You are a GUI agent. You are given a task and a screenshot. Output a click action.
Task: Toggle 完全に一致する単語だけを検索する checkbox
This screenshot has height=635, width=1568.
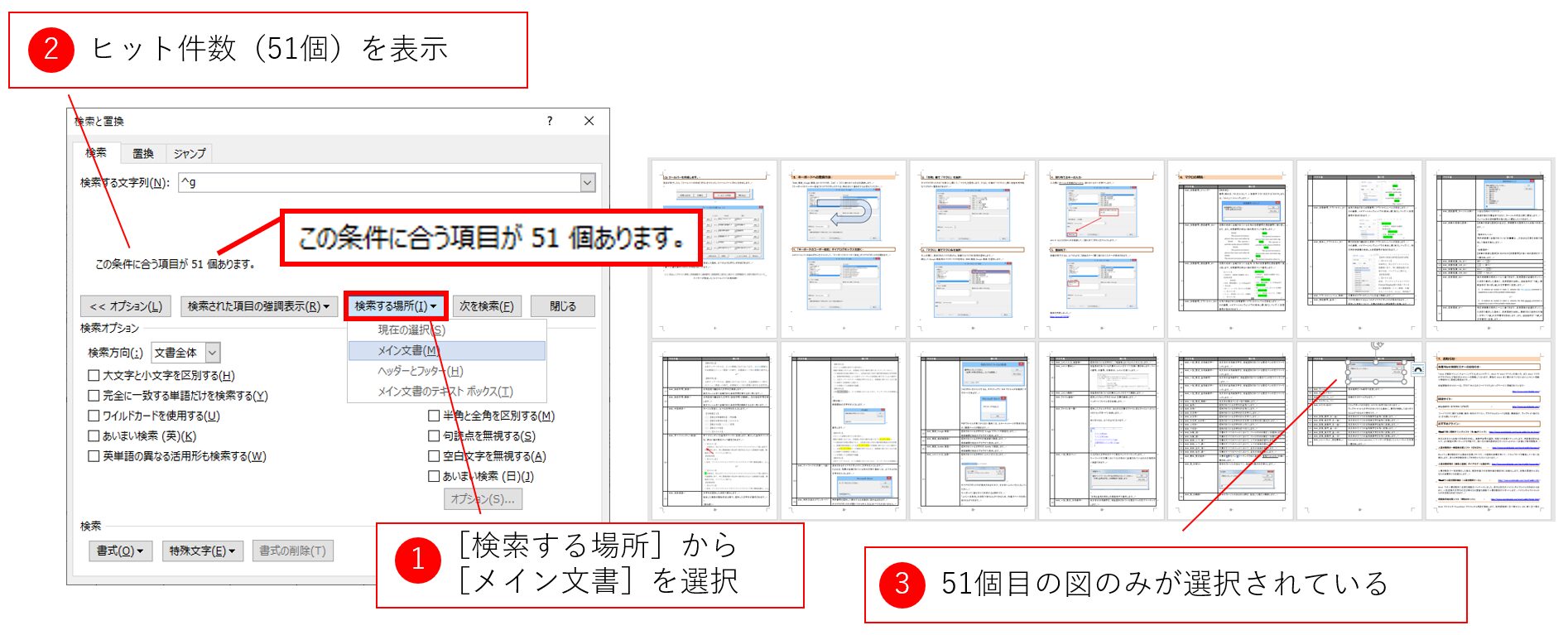94,396
